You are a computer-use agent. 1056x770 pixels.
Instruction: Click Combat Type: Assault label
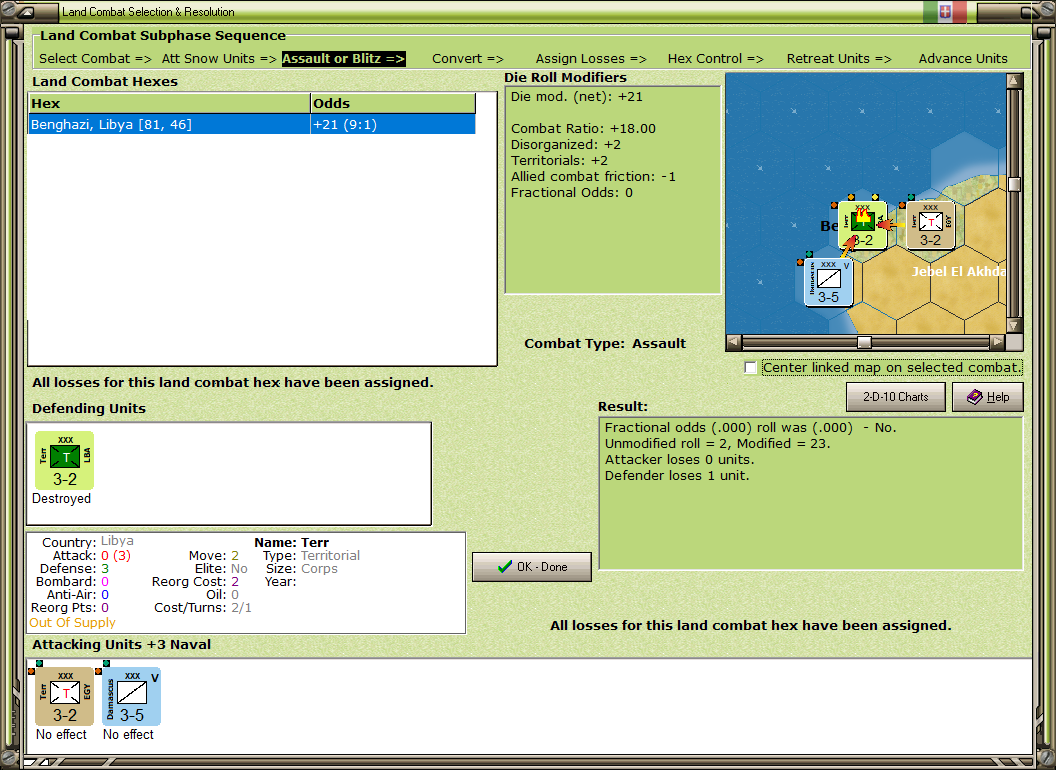[x=605, y=344]
